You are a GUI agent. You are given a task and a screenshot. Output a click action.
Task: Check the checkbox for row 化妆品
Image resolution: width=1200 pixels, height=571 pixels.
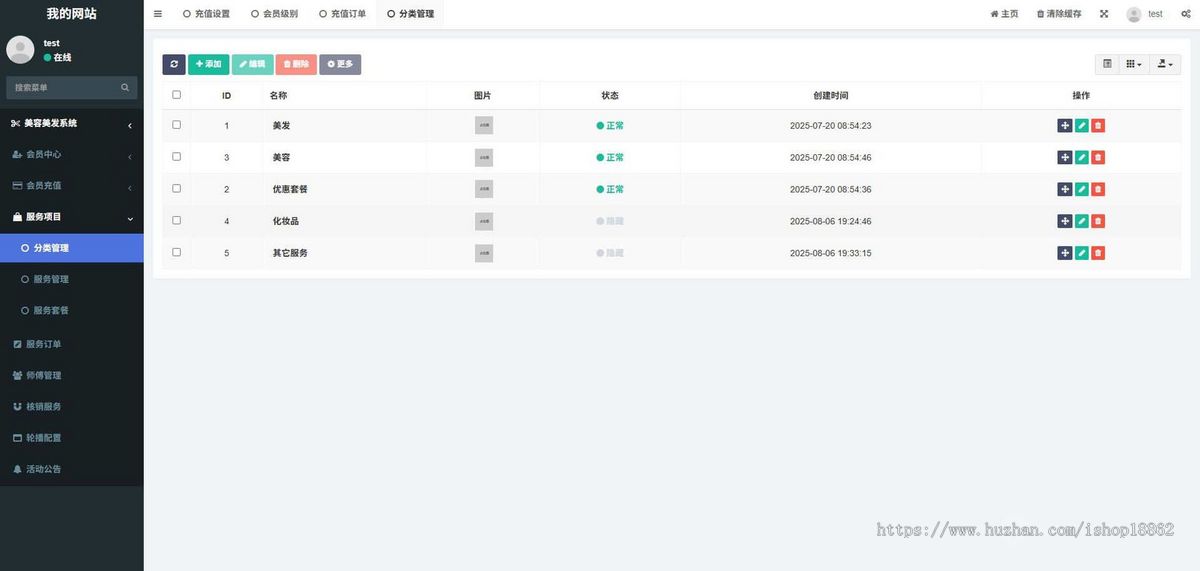177,220
